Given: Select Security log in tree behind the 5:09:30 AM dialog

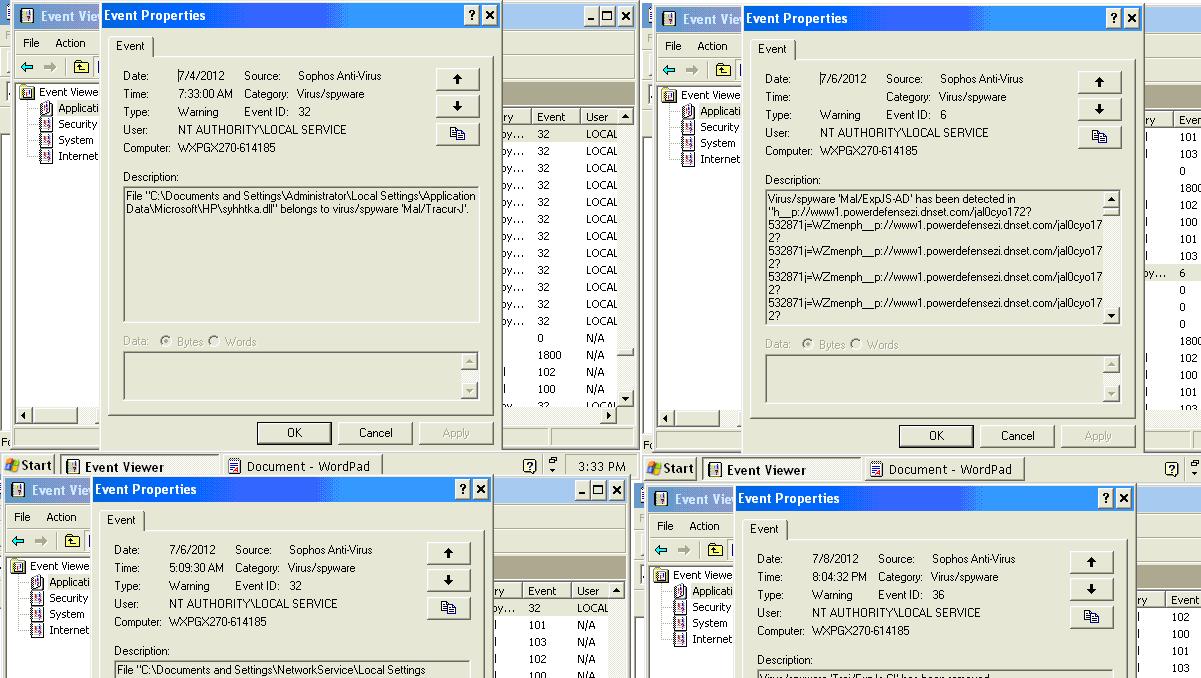Looking at the screenshot, I should (61, 598).
